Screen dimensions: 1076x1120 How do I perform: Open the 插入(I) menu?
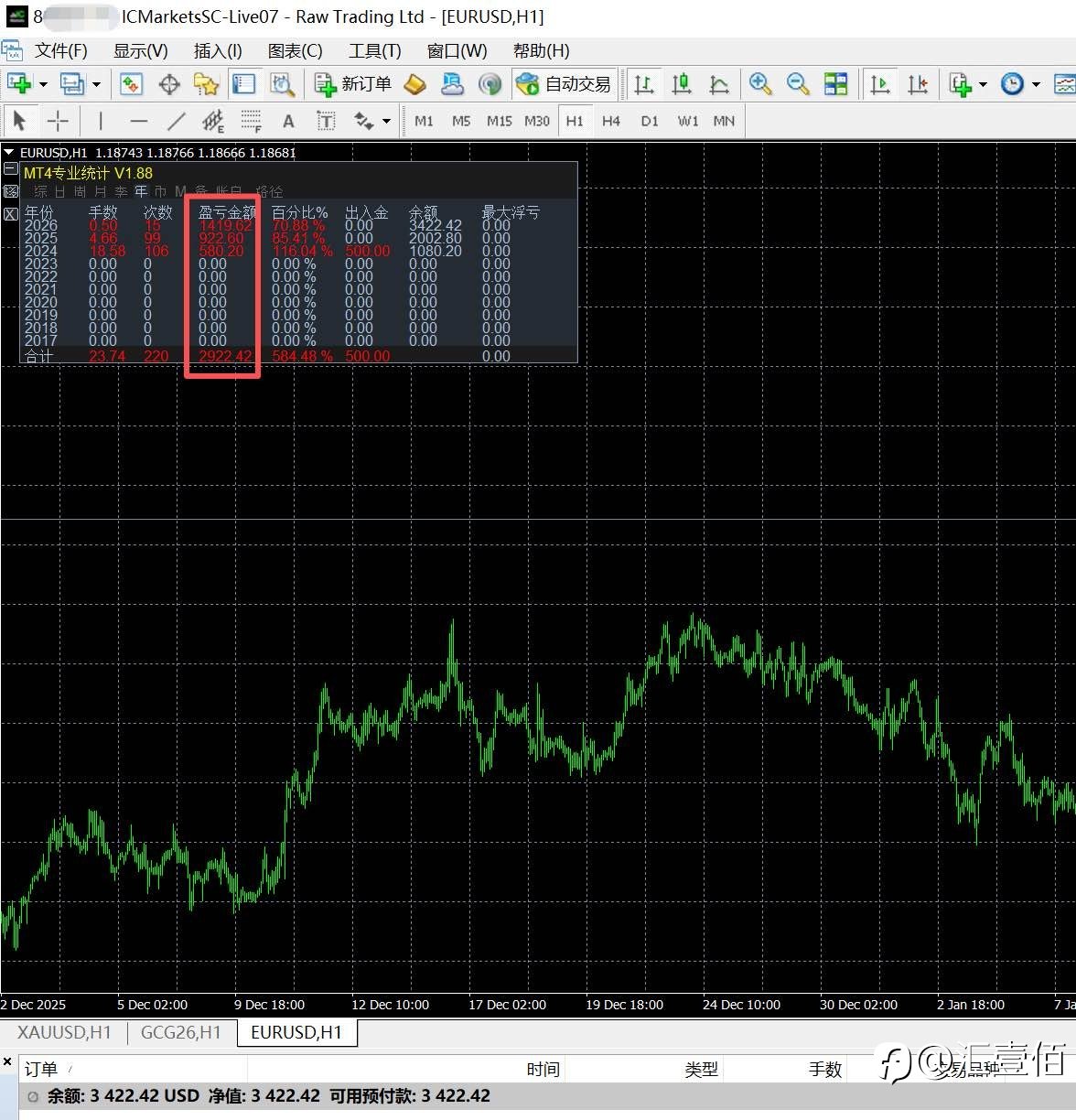[x=218, y=50]
